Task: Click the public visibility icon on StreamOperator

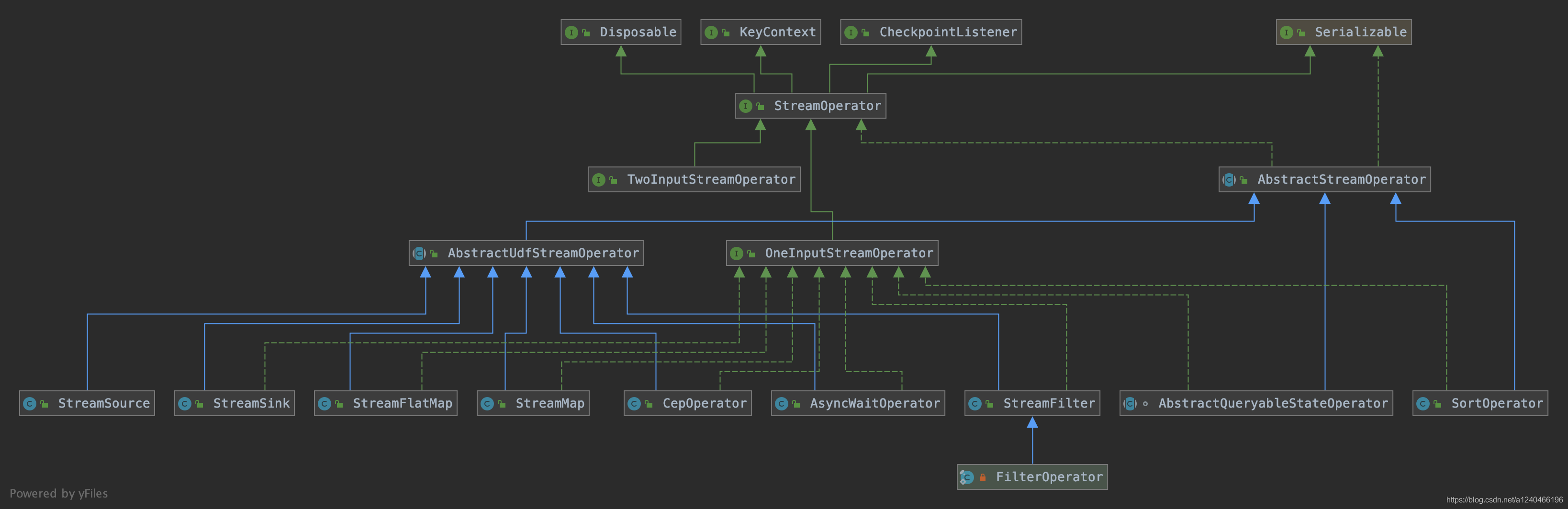Action: (x=760, y=106)
